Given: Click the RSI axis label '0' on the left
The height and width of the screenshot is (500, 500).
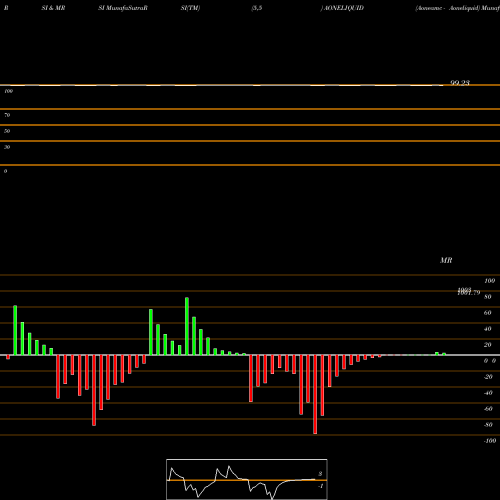Looking at the screenshot, I should click(x=5, y=171).
